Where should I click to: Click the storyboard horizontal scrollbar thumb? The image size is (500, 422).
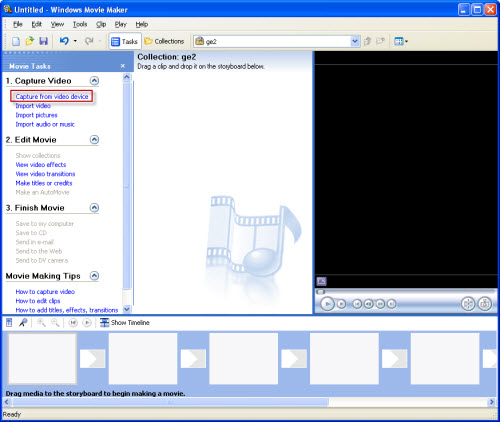[170, 402]
